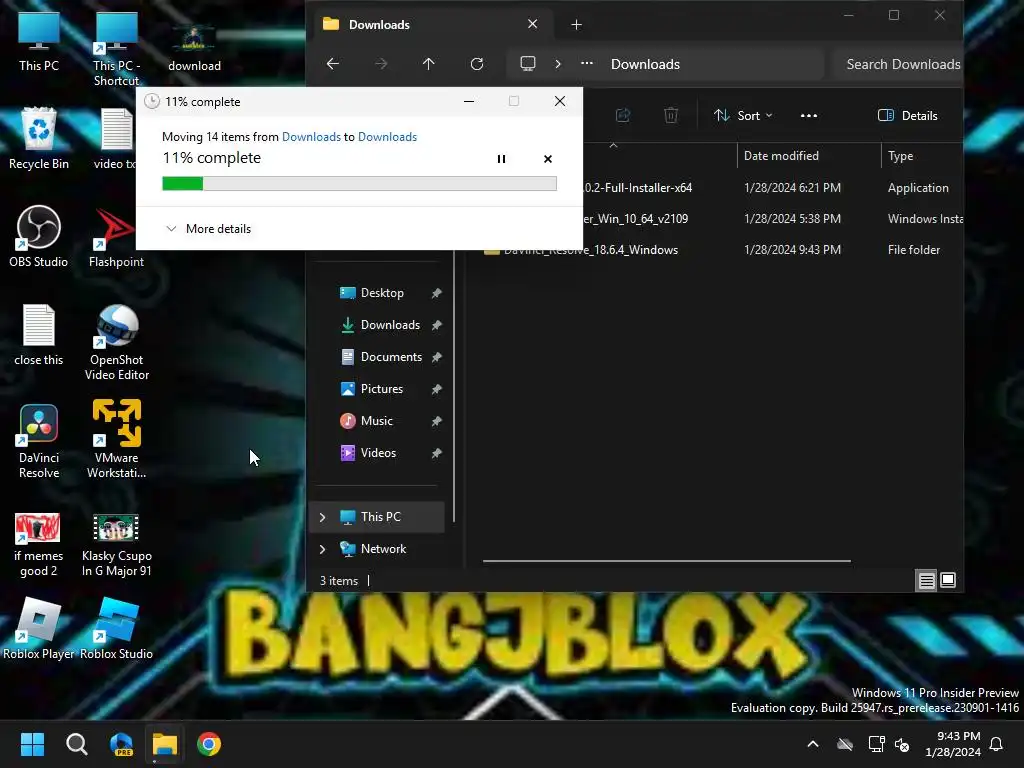Screen dimensions: 1024x768
Task: Sort by Type column header
Action: point(922,155)
